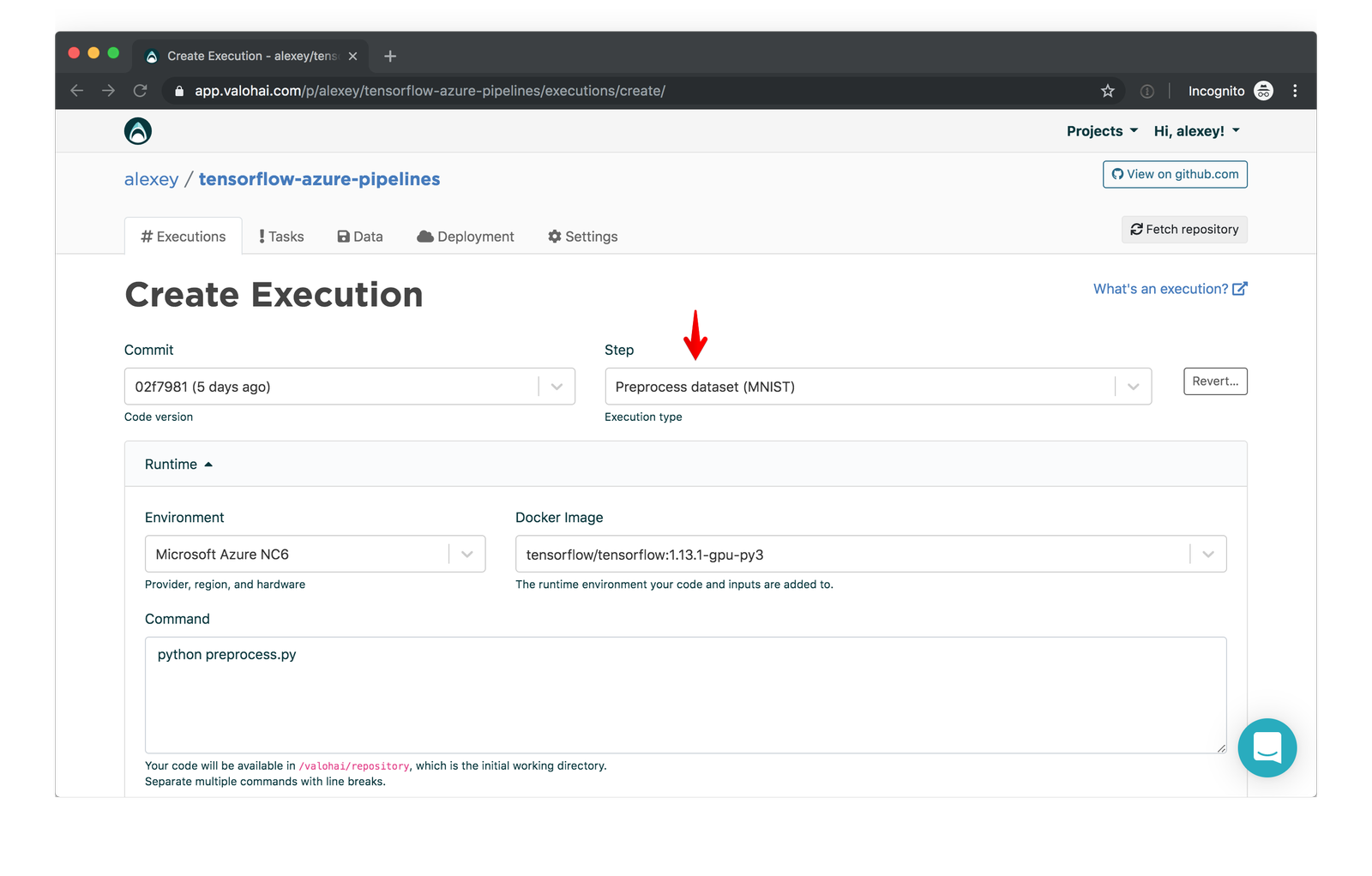The height and width of the screenshot is (876, 1372).
Task: Open What's an execution? help link
Action: tap(1170, 289)
